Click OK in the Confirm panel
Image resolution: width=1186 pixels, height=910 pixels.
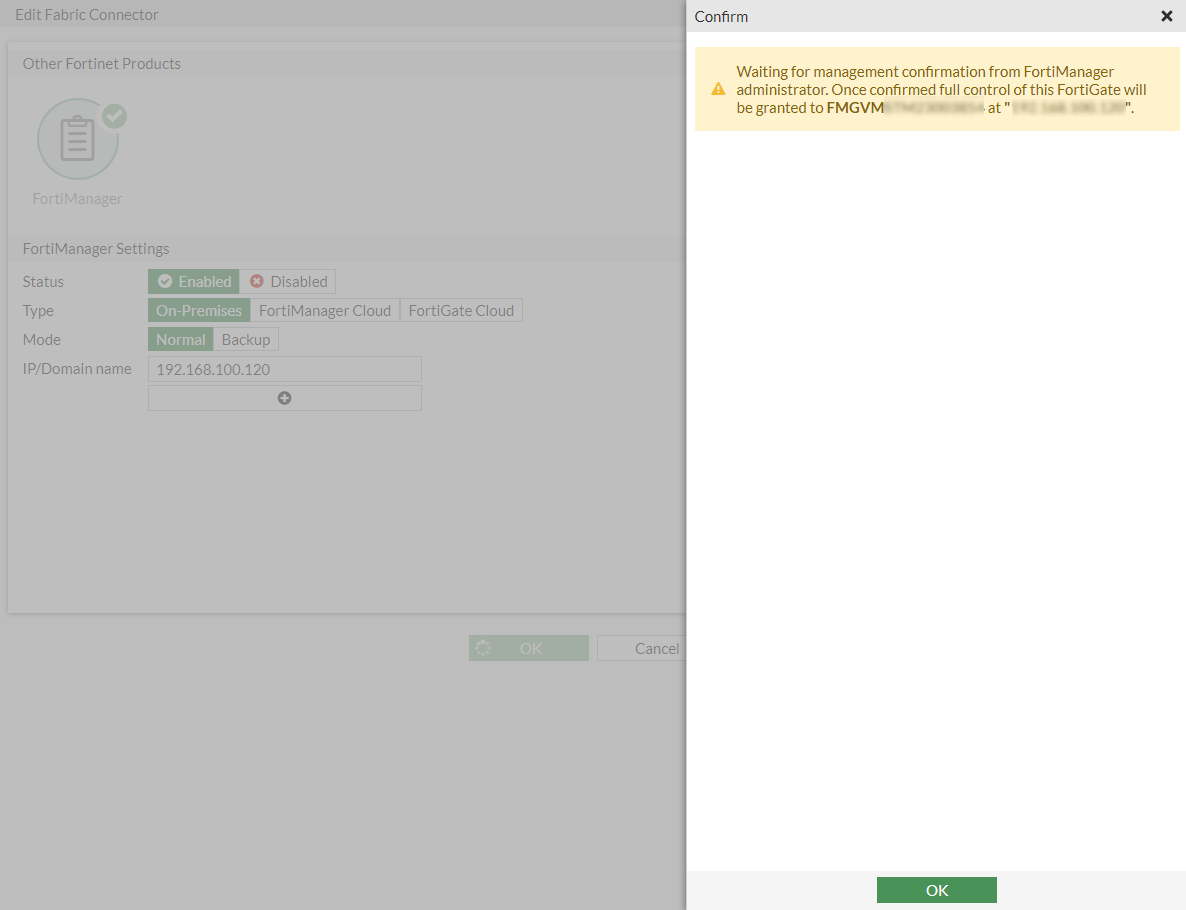point(936,890)
